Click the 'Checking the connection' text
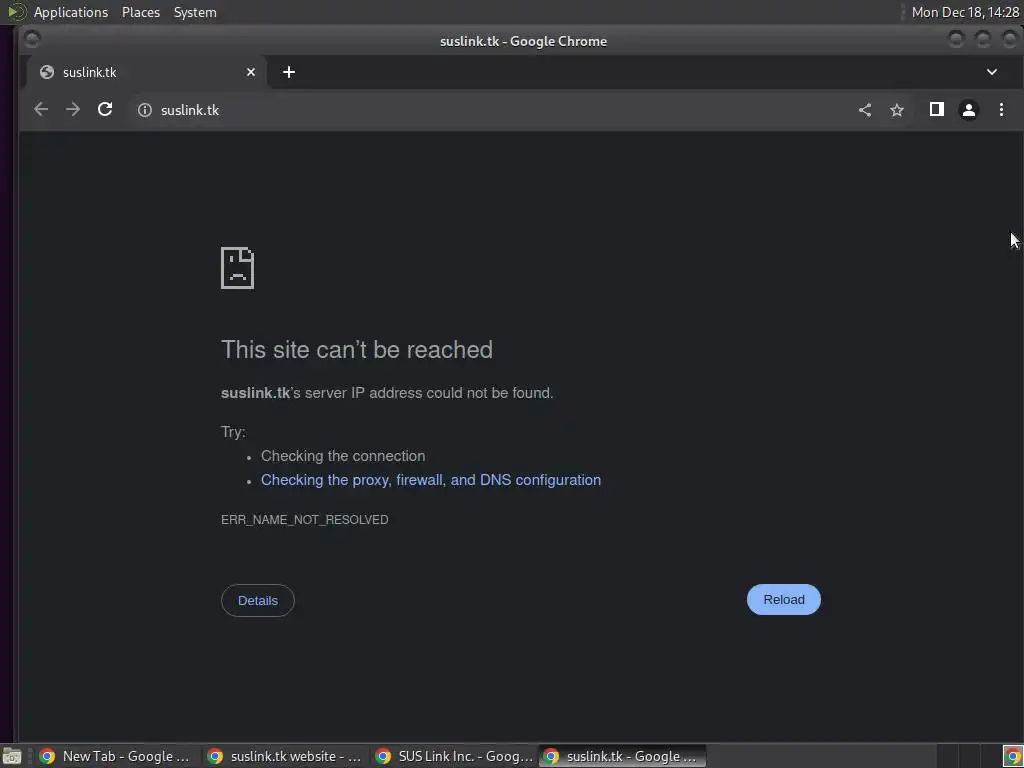The width and height of the screenshot is (1024, 768). [x=343, y=456]
